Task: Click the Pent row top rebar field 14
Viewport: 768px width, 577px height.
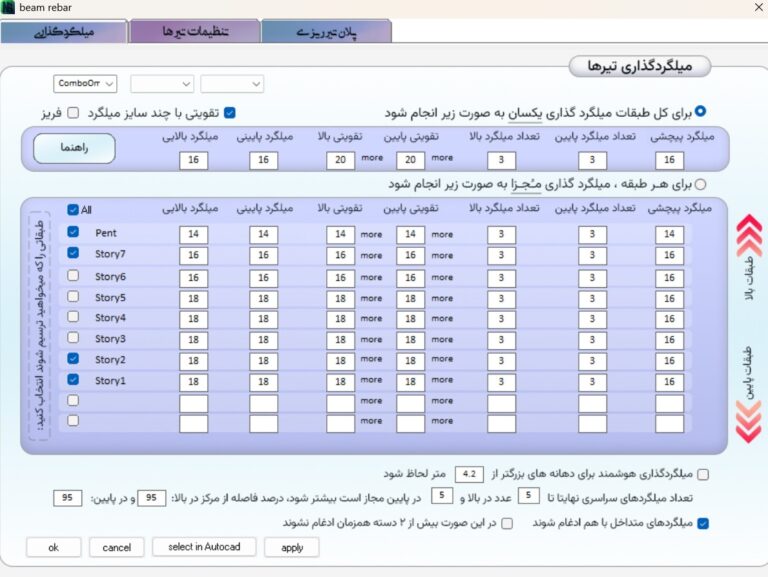Action: pos(193,235)
